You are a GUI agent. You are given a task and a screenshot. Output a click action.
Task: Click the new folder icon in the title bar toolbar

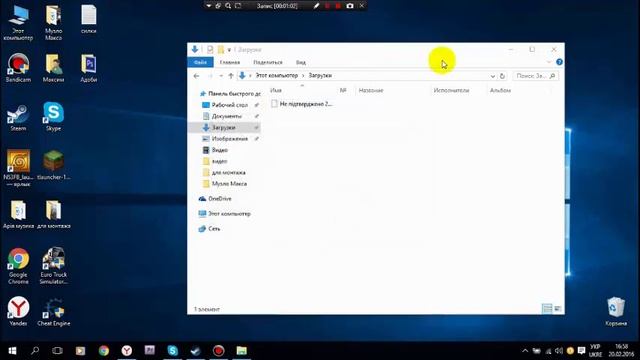tap(221, 49)
